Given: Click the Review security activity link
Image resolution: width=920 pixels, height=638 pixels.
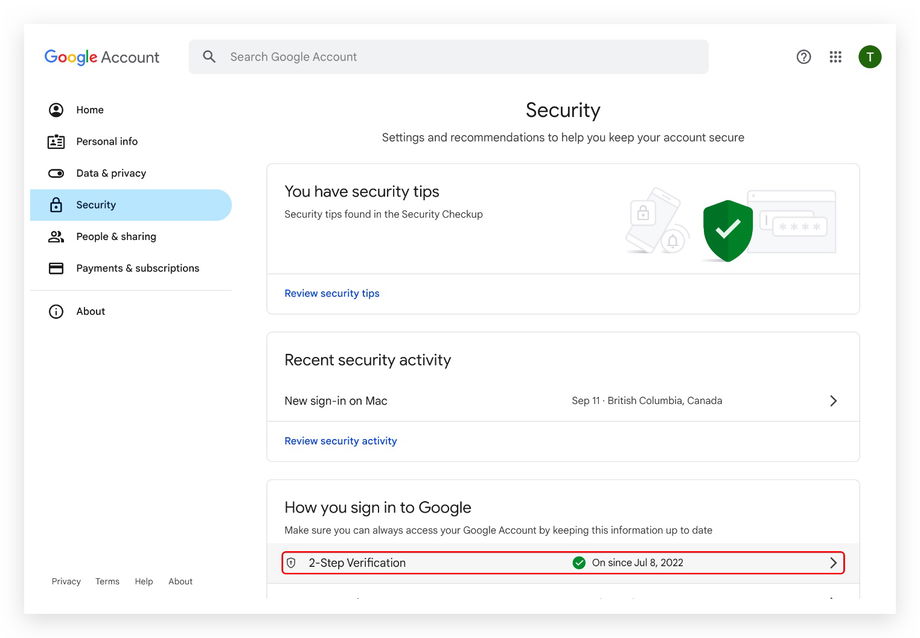Looking at the screenshot, I should (x=340, y=441).
